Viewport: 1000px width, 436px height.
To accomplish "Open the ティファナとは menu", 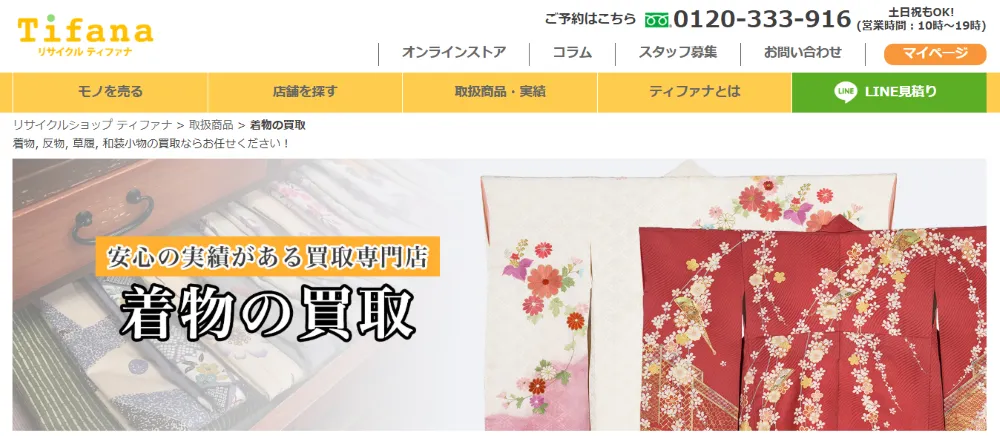I will click(x=695, y=92).
